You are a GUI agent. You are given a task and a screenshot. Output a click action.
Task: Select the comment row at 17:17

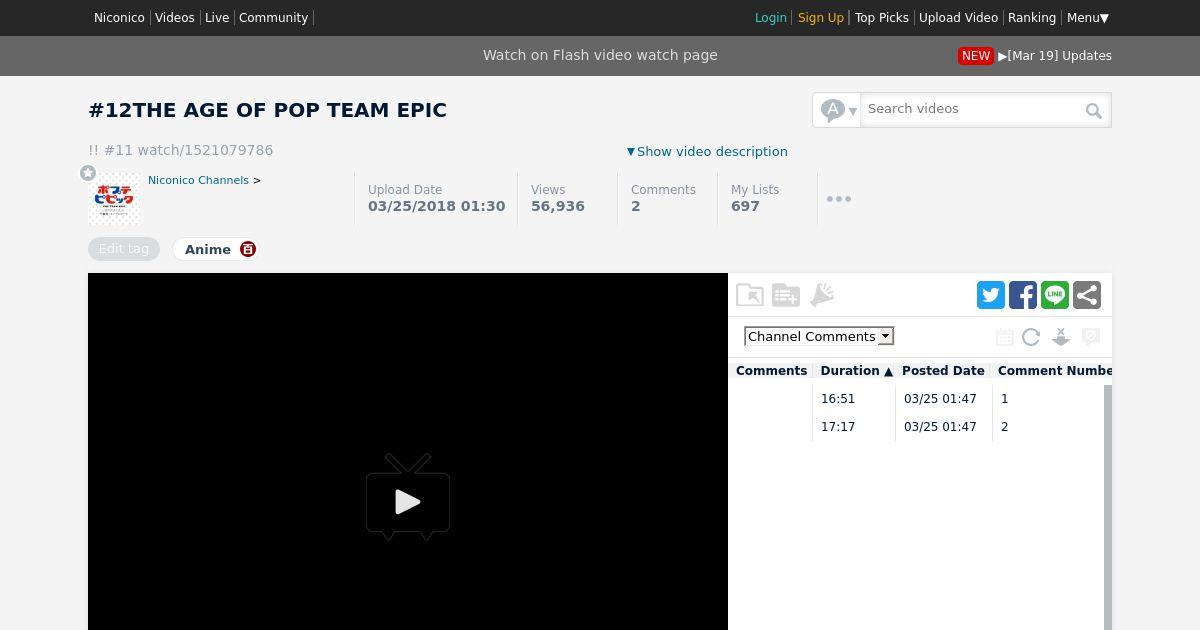[916, 427]
